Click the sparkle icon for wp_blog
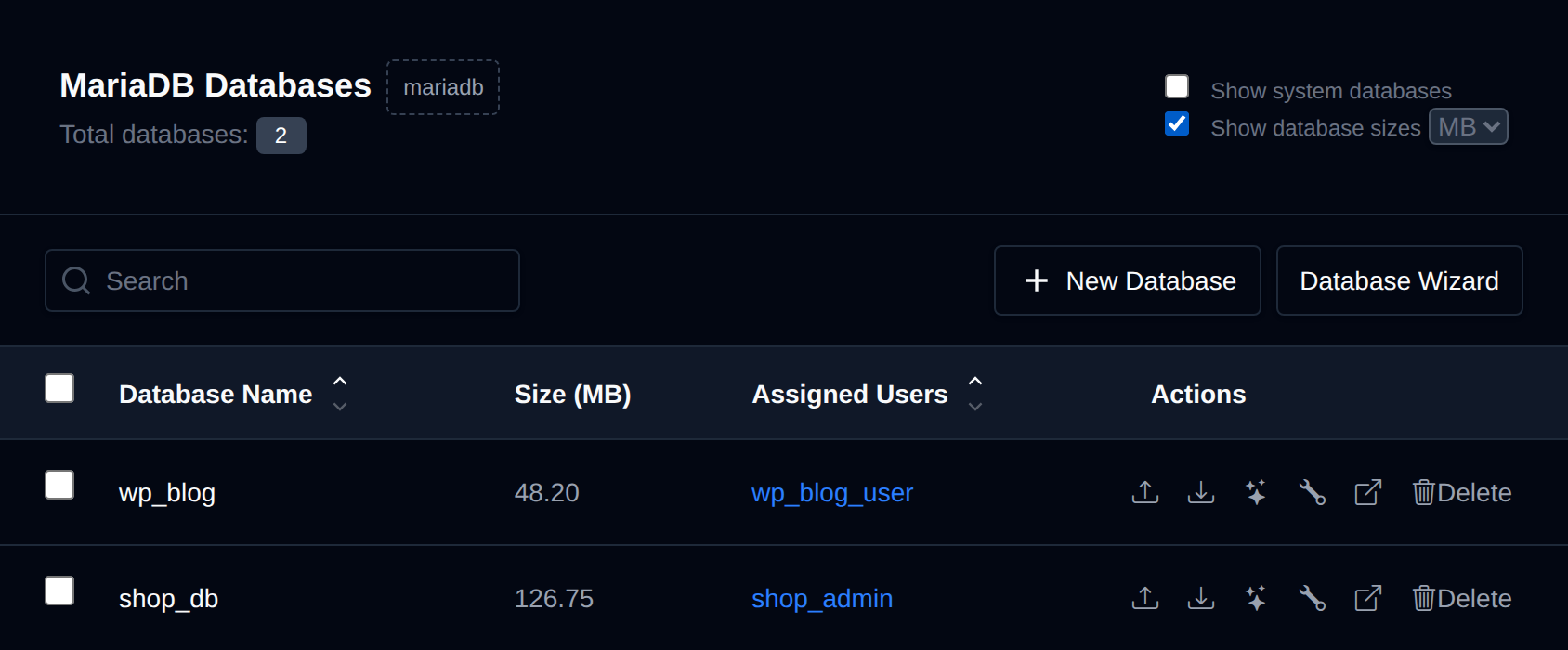The image size is (1568, 650). 1256,492
